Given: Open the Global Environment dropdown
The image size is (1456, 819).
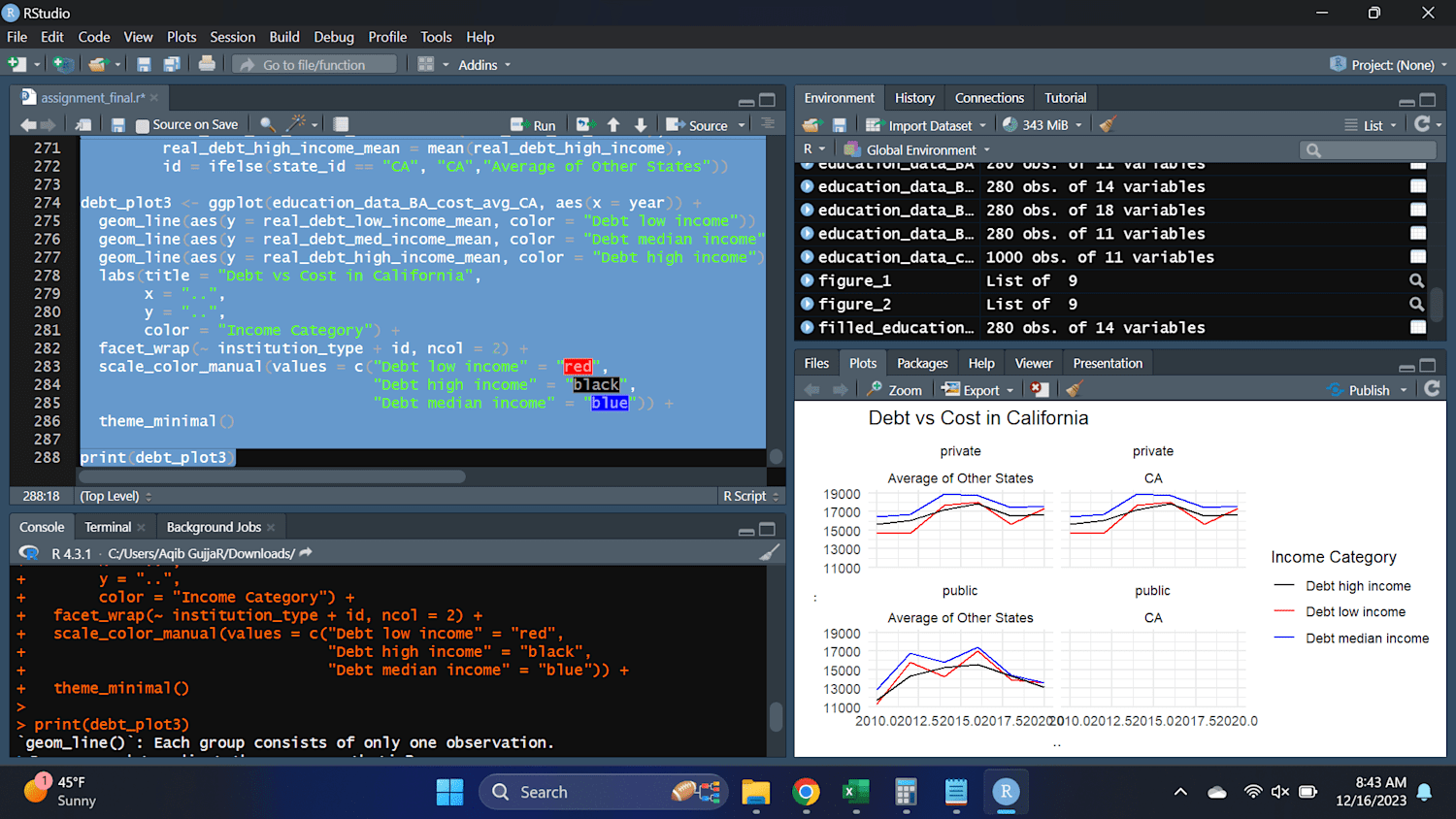Looking at the screenshot, I should tap(917, 149).
